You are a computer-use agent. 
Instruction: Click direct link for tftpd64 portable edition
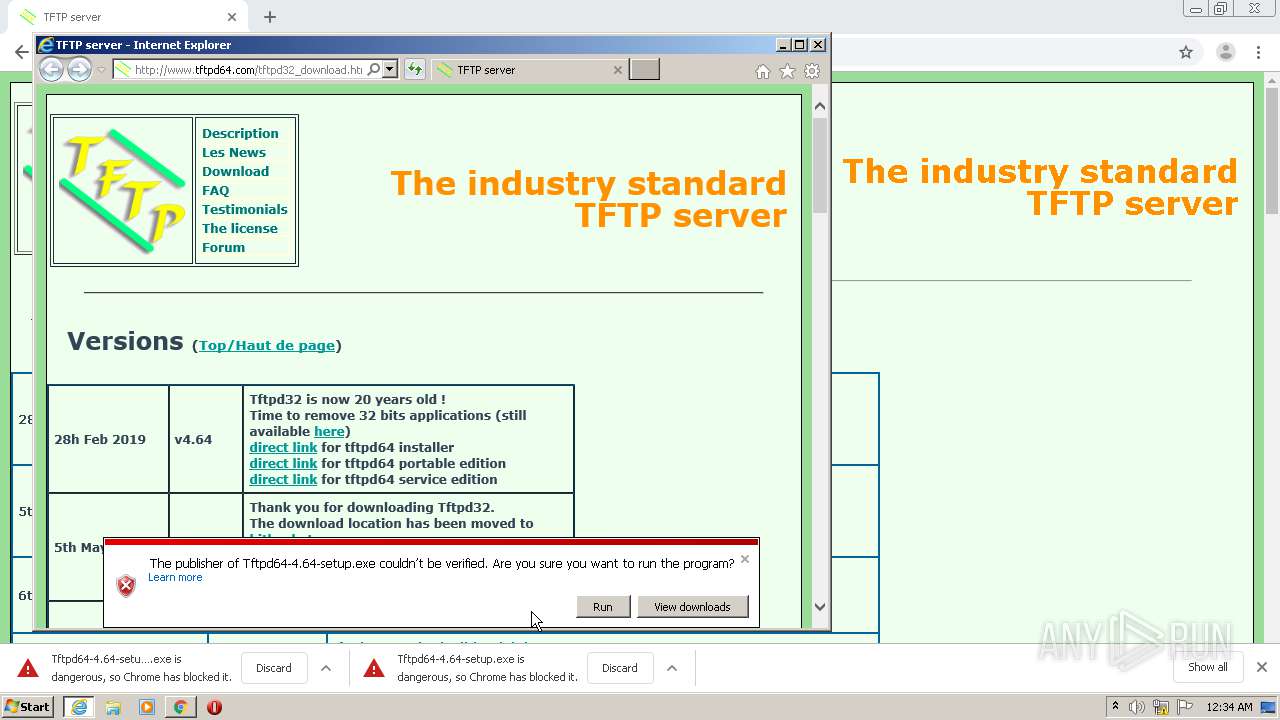283,463
